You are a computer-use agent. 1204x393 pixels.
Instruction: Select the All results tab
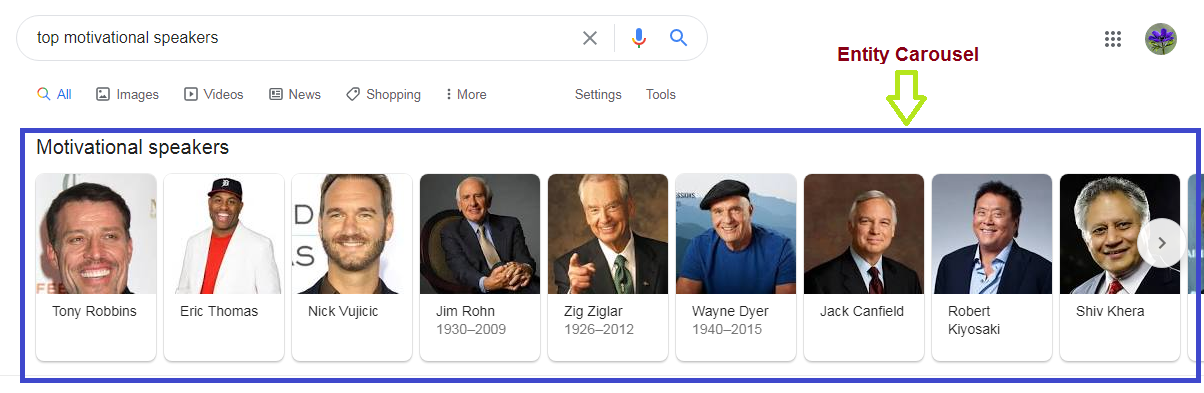pyautogui.click(x=54, y=94)
